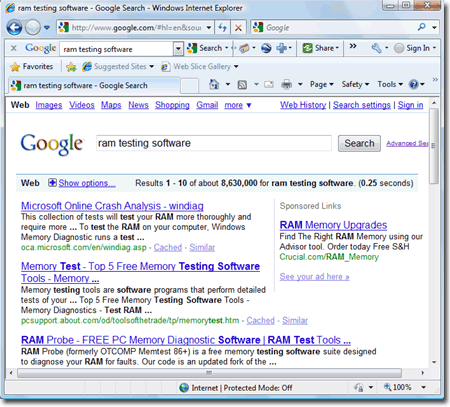Expand Show options plus icon

[52, 183]
